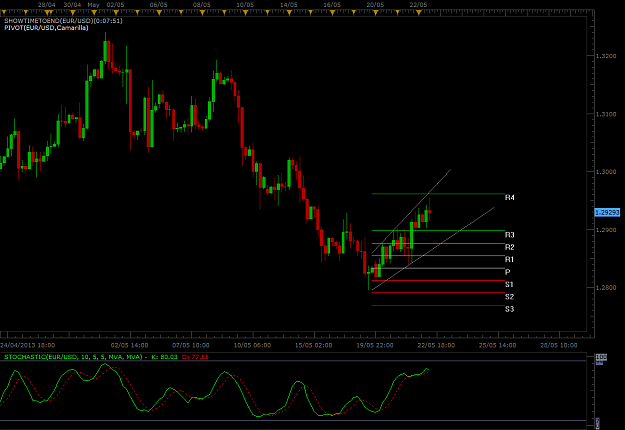Click the 08/05 date label on top axis
Viewport: 625px width, 430px height.
tap(202, 5)
